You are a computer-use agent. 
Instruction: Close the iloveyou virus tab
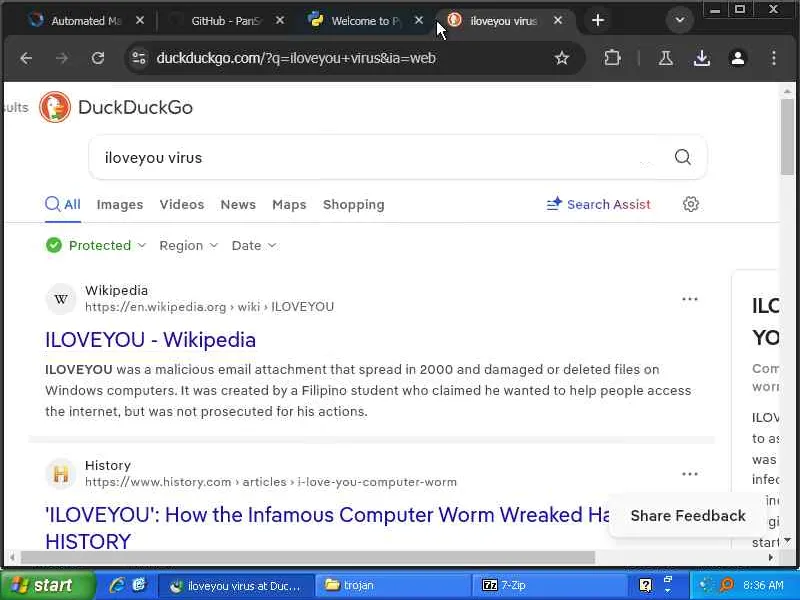[x=558, y=20]
